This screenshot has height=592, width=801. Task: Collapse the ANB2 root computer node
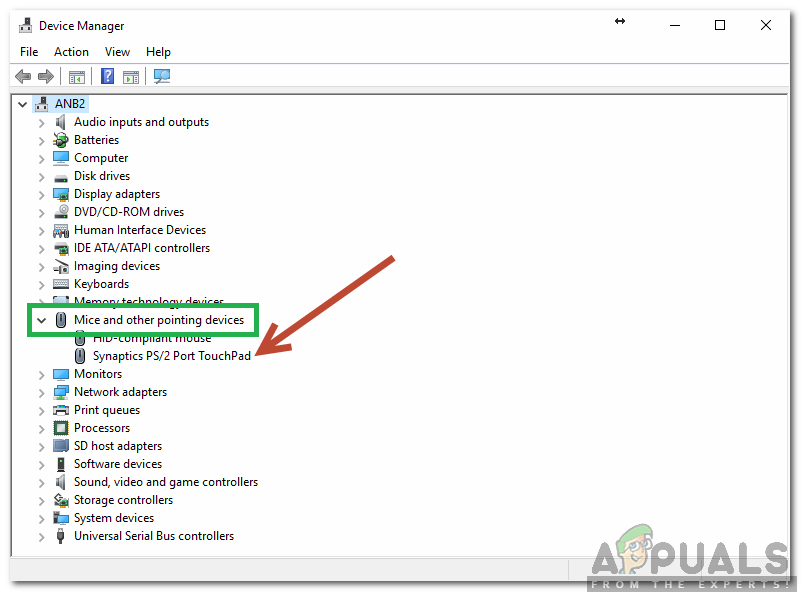coord(24,104)
